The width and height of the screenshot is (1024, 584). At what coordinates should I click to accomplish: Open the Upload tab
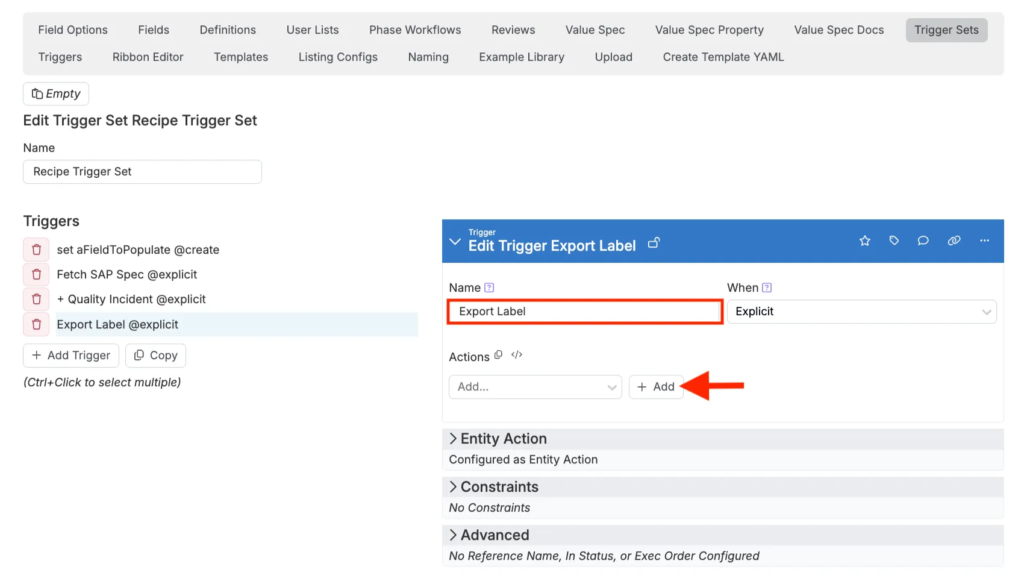[x=613, y=57]
